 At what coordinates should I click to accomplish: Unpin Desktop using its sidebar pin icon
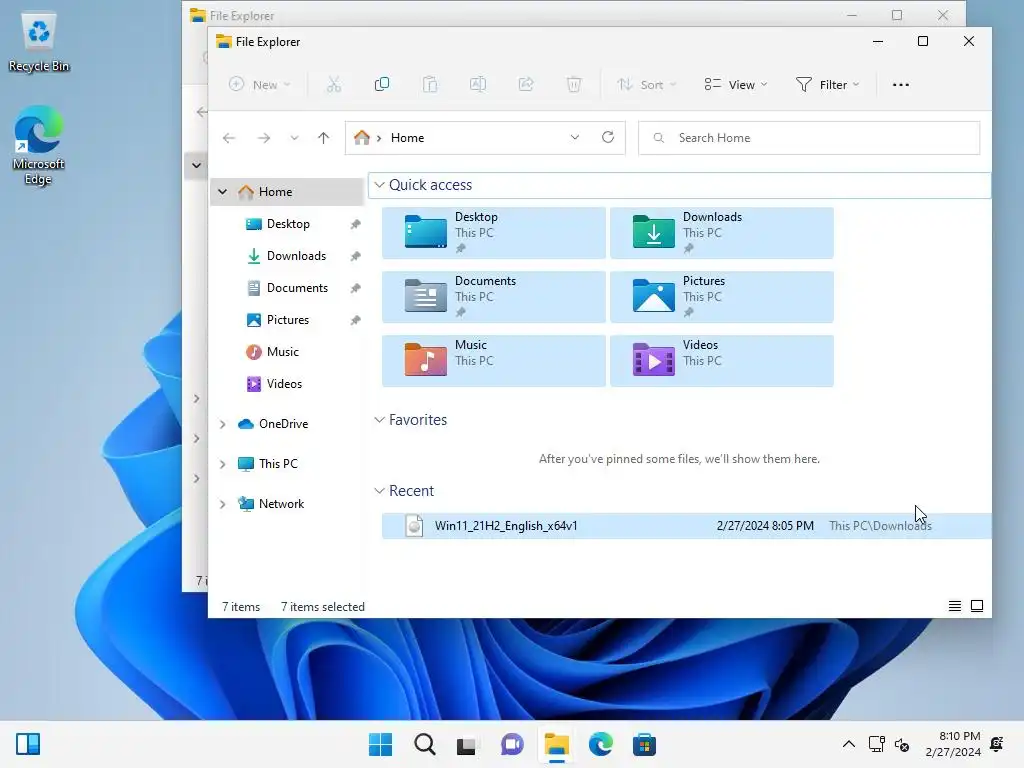[x=355, y=224]
